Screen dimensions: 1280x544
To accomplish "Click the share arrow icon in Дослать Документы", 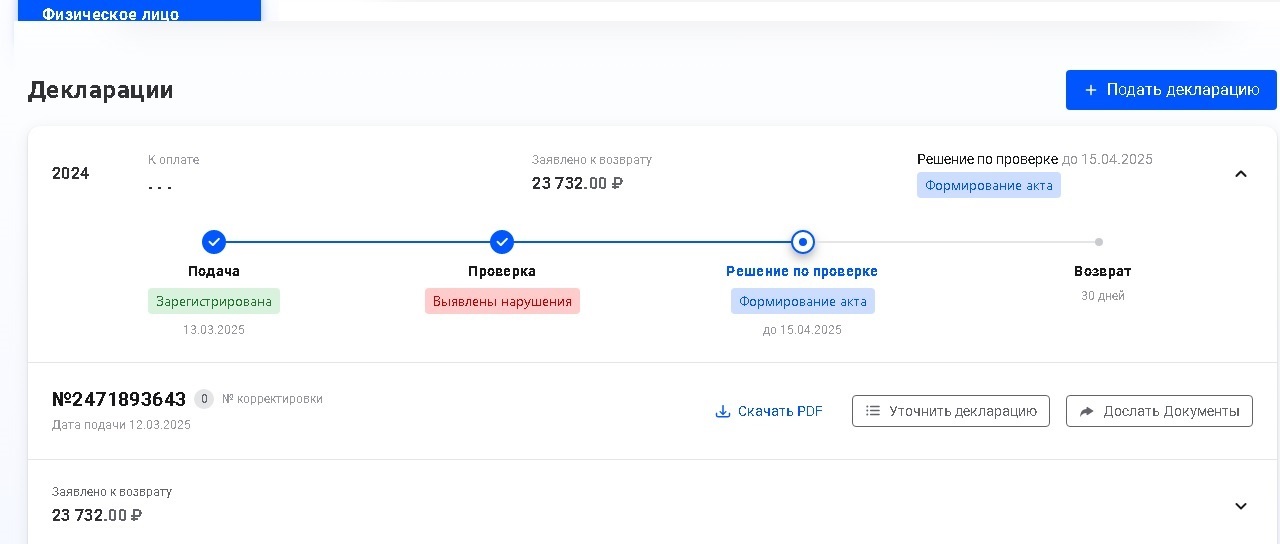I will pyautogui.click(x=1087, y=411).
